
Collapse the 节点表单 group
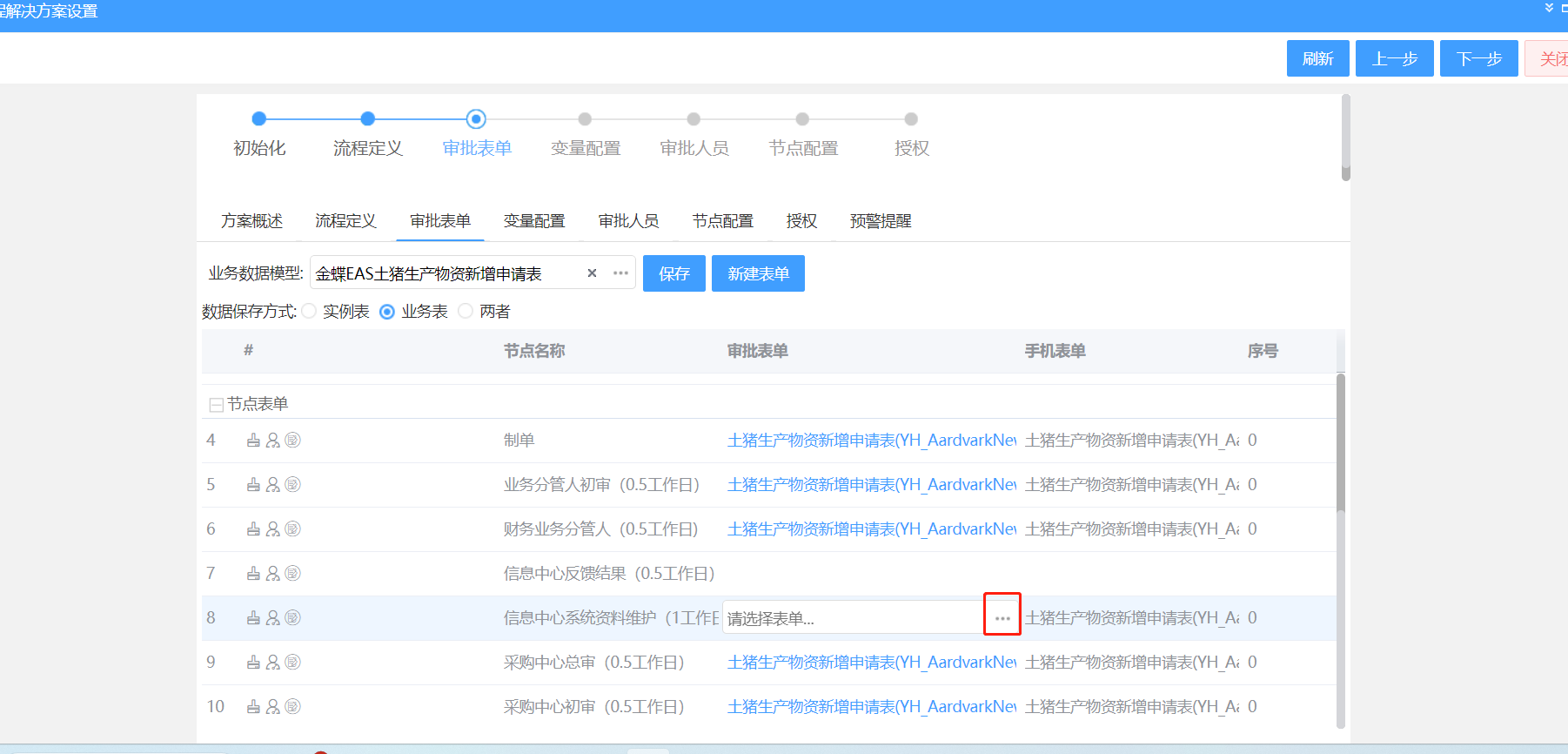pos(216,405)
